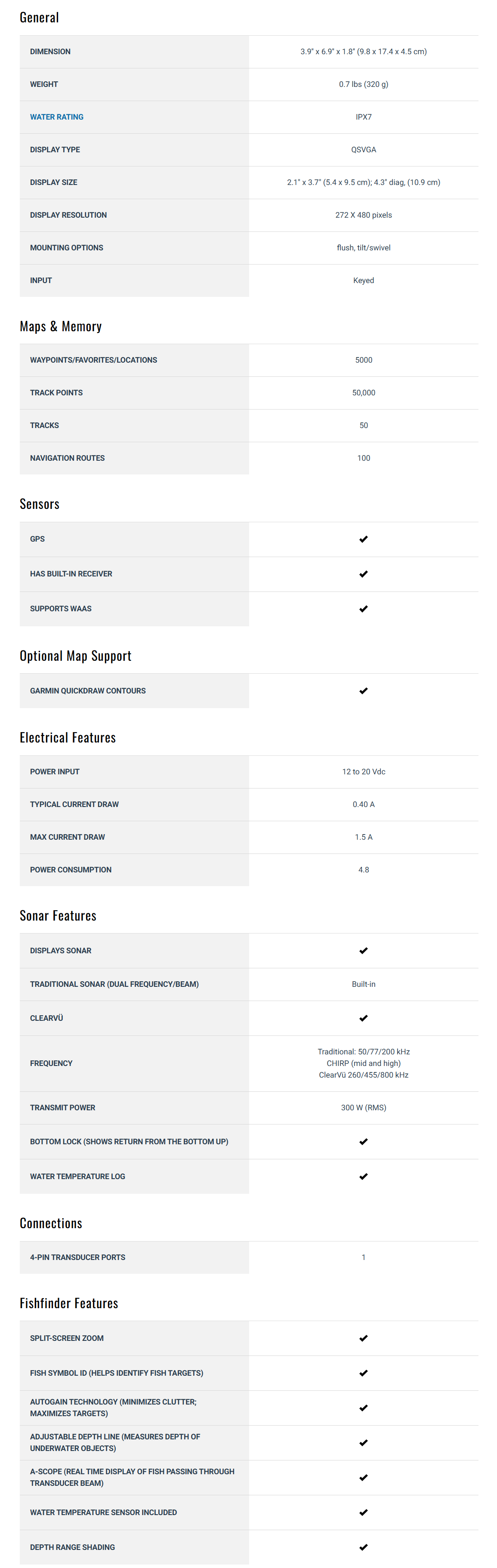The width and height of the screenshot is (497, 1568).
Task: Click the Maps & Memory section heading
Action: coord(60,326)
